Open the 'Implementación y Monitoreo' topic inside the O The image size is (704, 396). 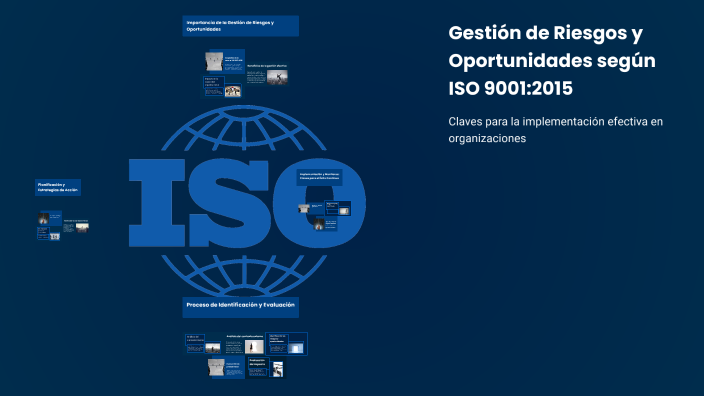319,177
